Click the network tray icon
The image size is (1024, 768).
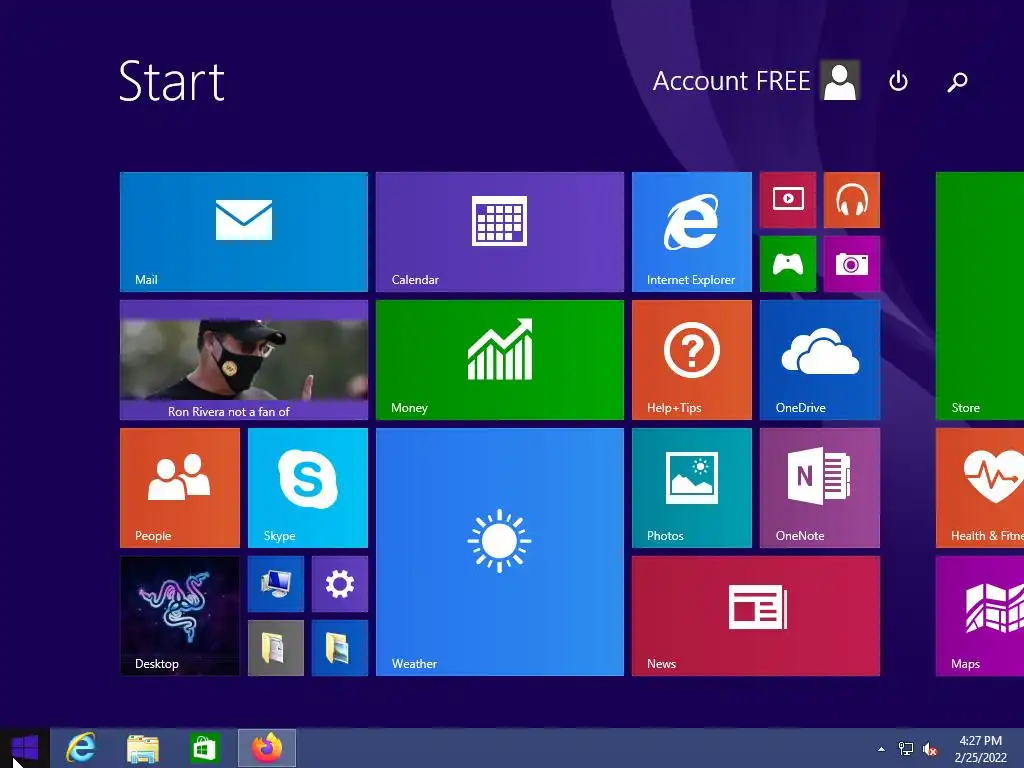coord(906,749)
